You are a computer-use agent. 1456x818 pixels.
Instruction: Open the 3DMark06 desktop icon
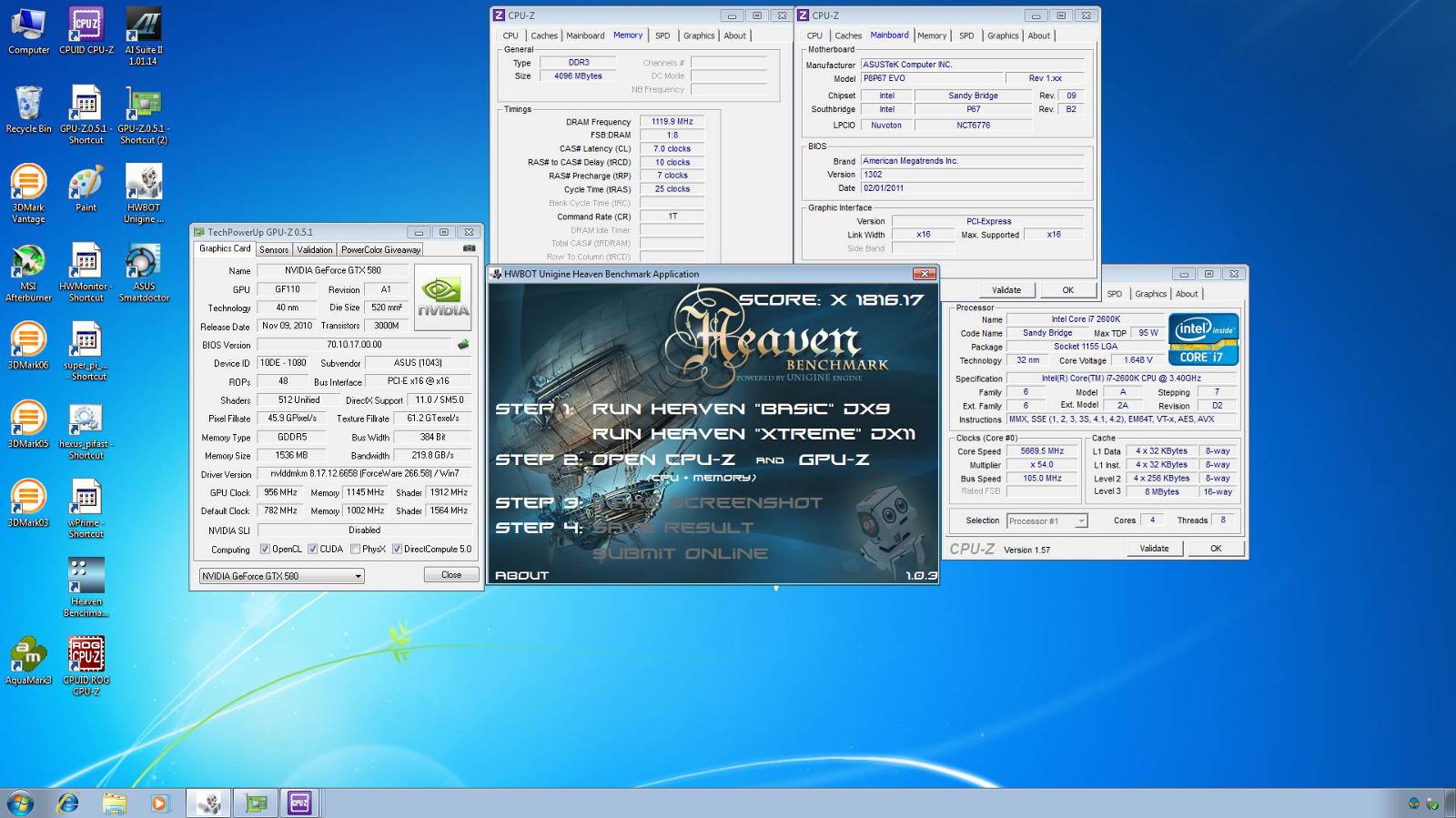coord(28,347)
